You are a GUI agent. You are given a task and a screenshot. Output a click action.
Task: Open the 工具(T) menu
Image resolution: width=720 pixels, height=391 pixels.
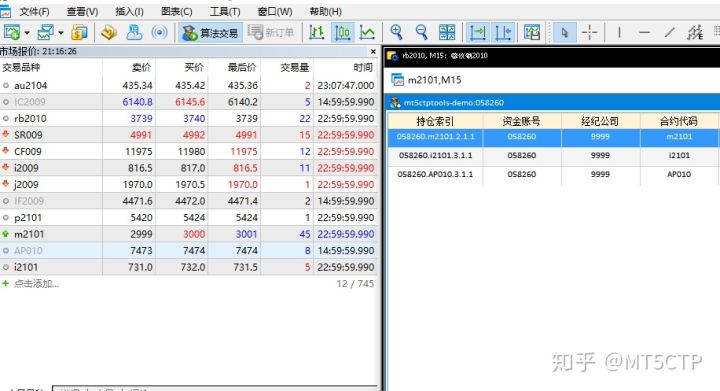225,11
